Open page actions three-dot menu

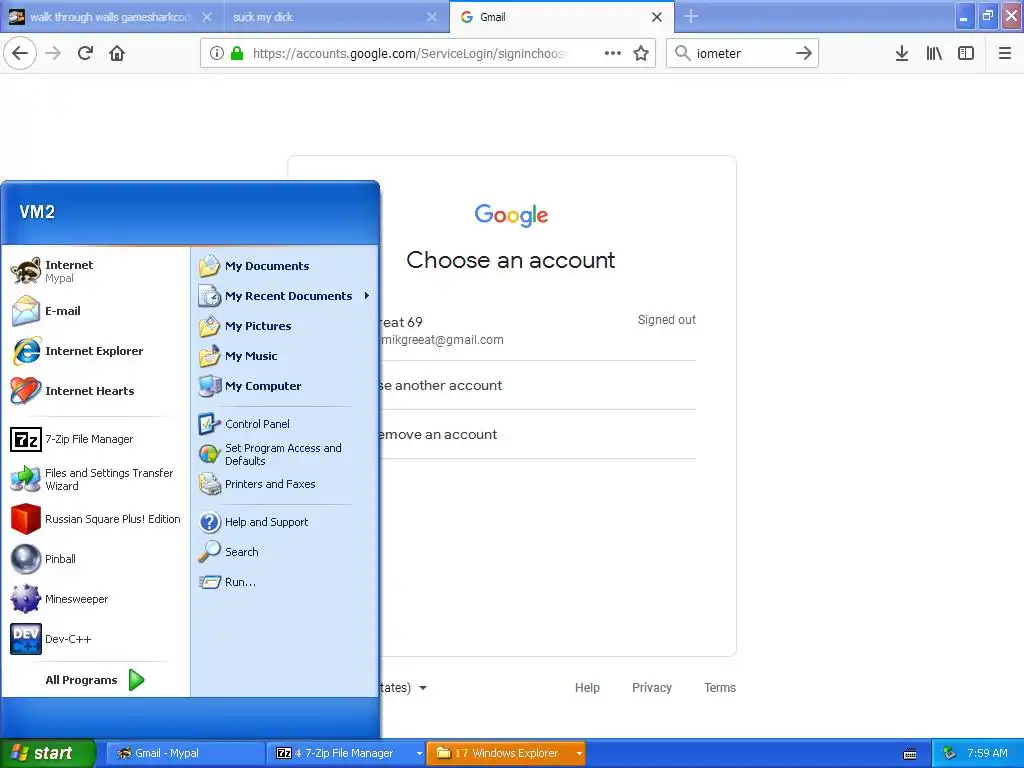pyautogui.click(x=613, y=53)
